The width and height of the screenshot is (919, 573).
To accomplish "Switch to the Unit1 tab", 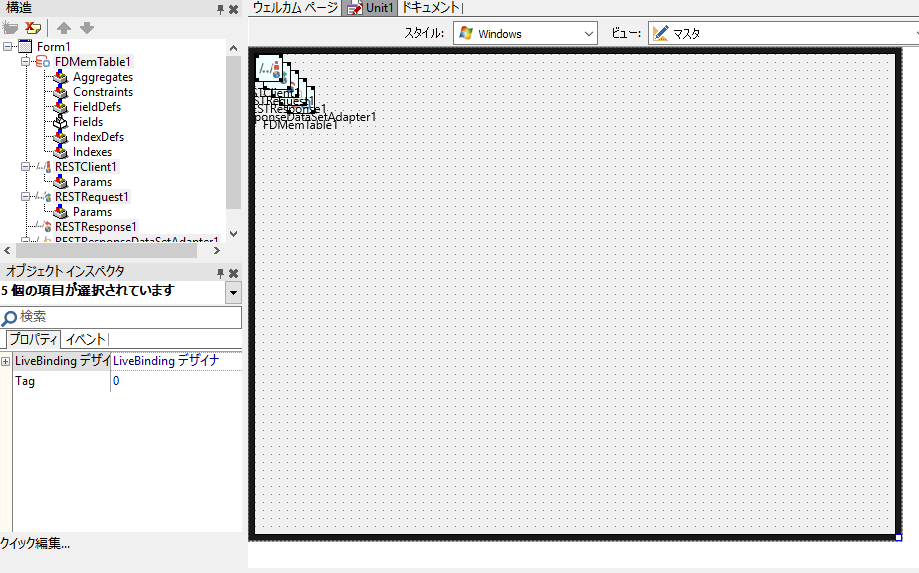I will (370, 8).
